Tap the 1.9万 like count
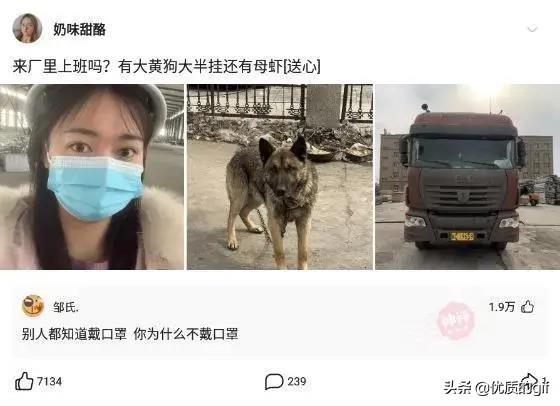The image size is (560, 406). (502, 307)
